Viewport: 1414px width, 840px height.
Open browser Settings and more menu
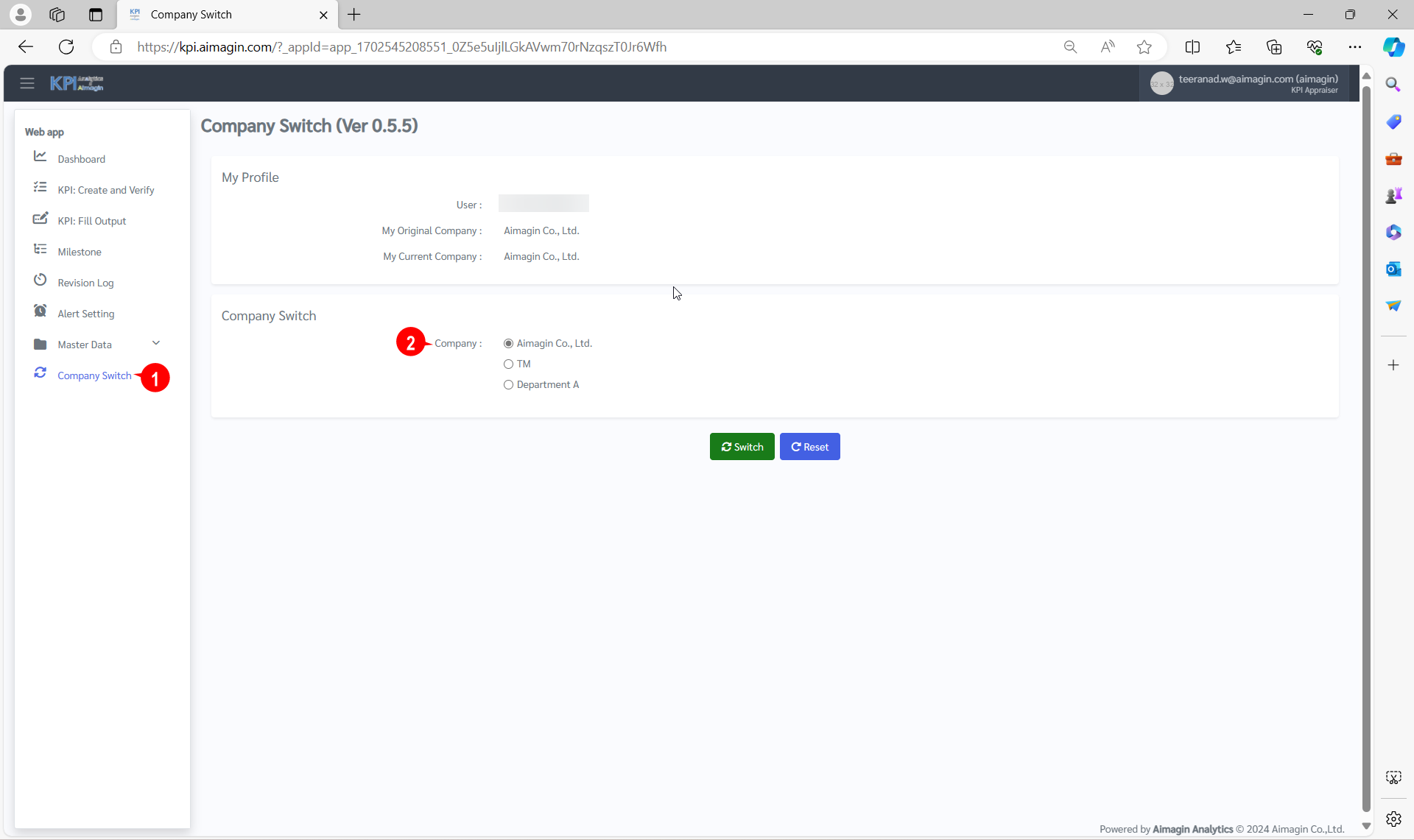(x=1354, y=47)
